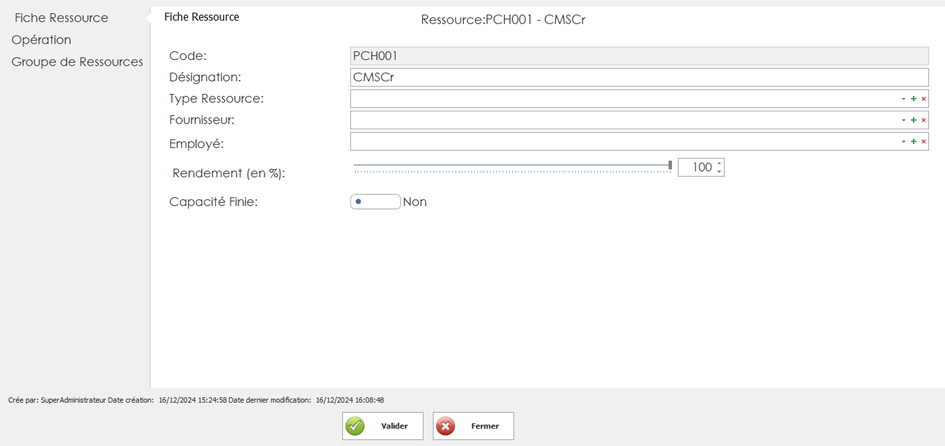Click the Valider button
The width and height of the screenshot is (945, 446).
[x=383, y=426]
